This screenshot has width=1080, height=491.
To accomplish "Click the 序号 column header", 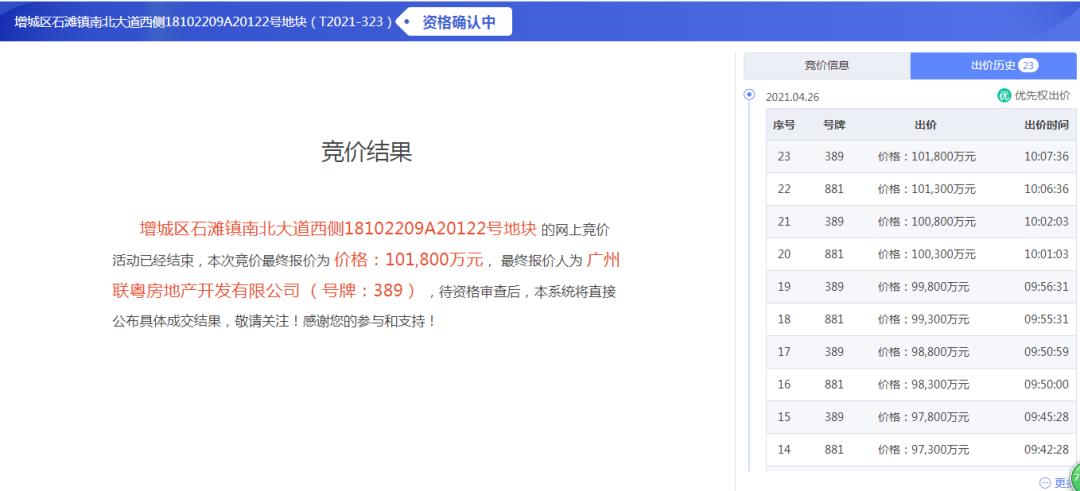I will 784,125.
